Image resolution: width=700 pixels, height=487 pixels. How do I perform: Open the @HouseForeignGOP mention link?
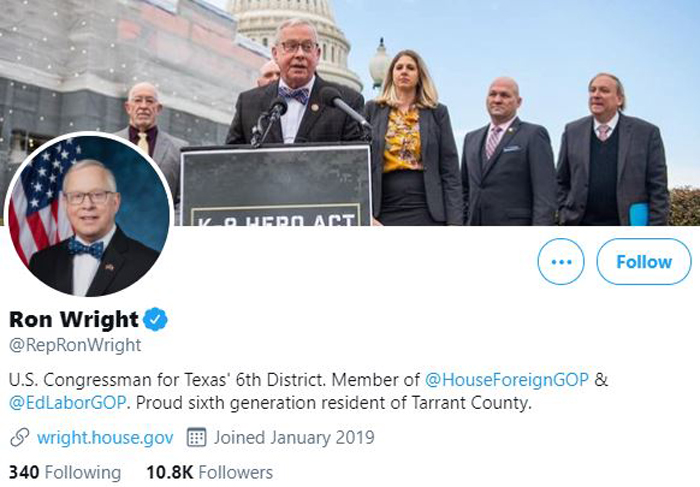507,379
